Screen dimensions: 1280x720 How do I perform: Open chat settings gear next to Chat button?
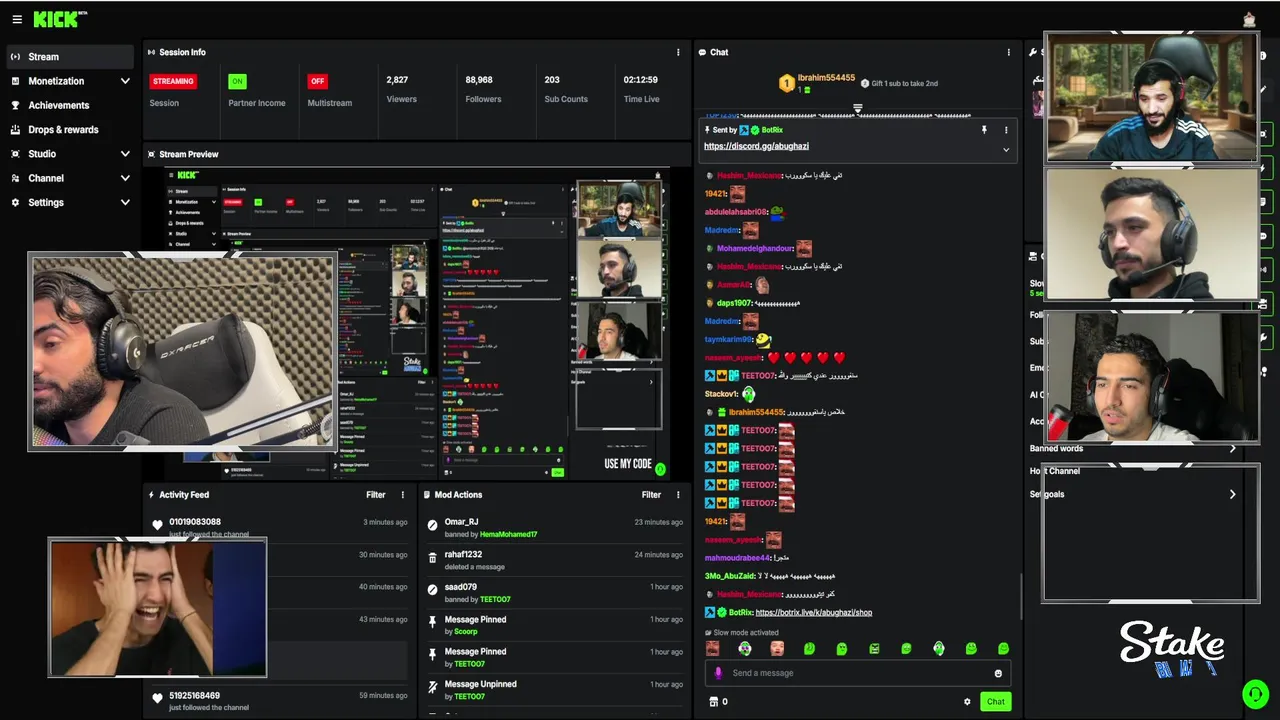tap(967, 701)
